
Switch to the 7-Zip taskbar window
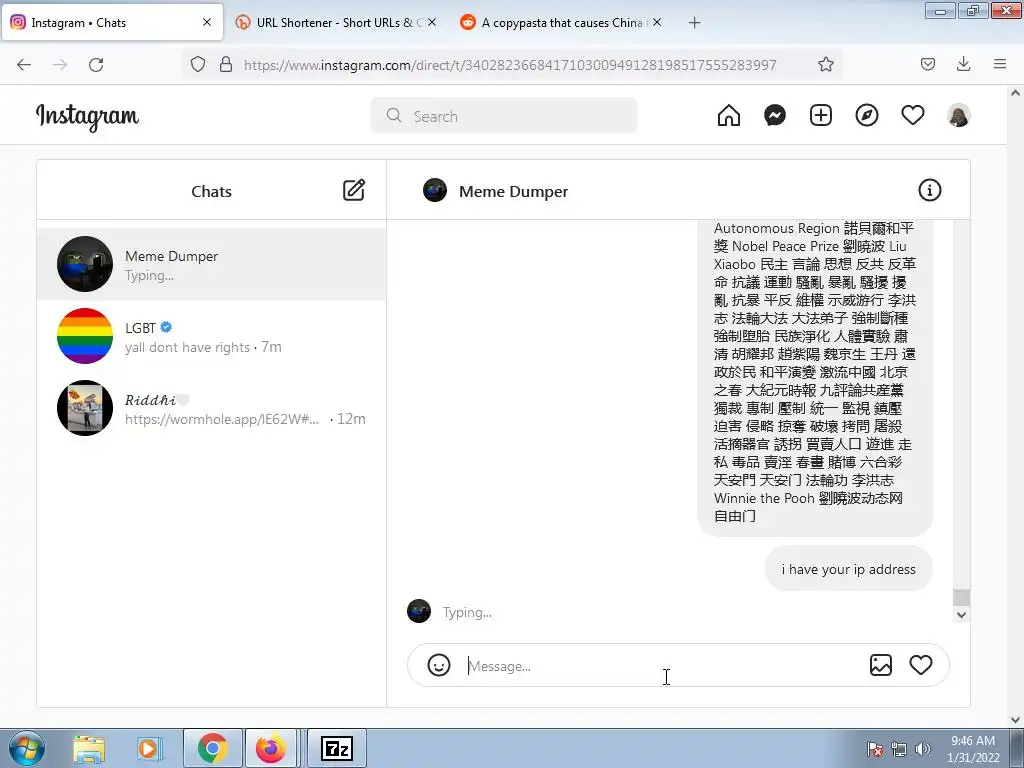(x=337, y=748)
